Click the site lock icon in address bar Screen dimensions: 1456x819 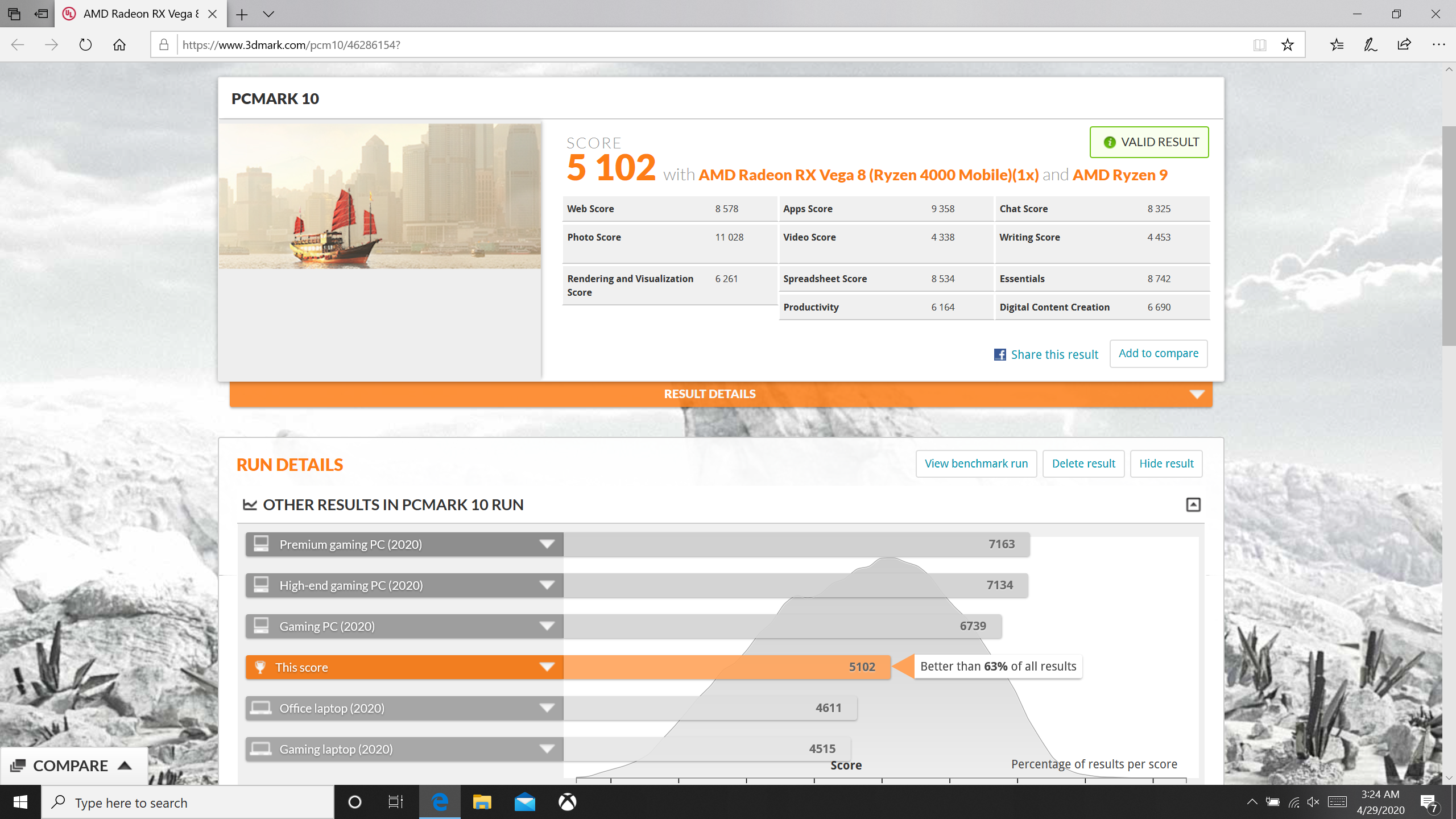164,45
